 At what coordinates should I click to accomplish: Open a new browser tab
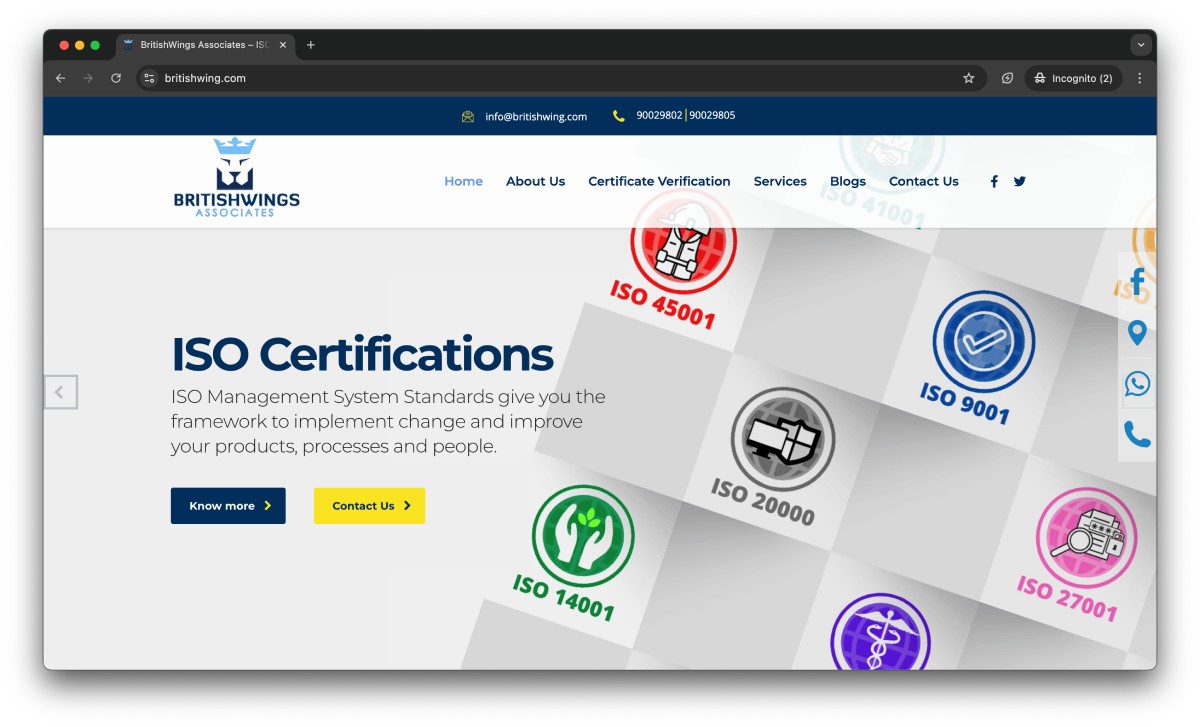[311, 45]
